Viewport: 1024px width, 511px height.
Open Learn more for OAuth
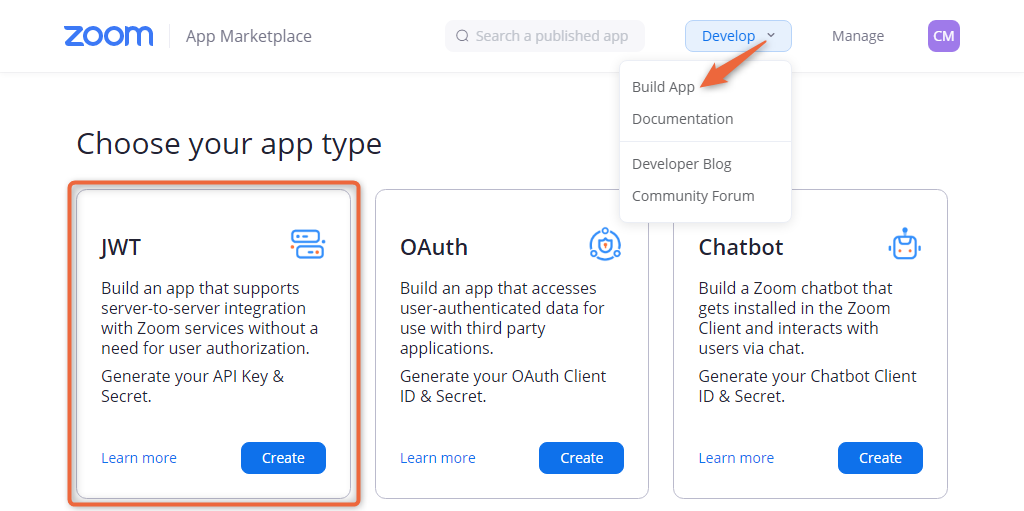(x=438, y=458)
